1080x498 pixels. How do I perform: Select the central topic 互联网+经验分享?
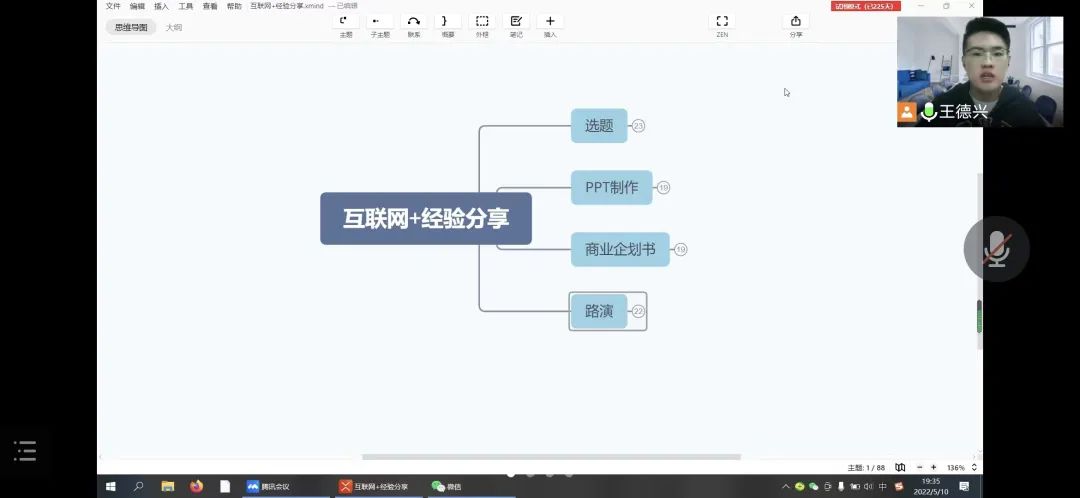(426, 218)
